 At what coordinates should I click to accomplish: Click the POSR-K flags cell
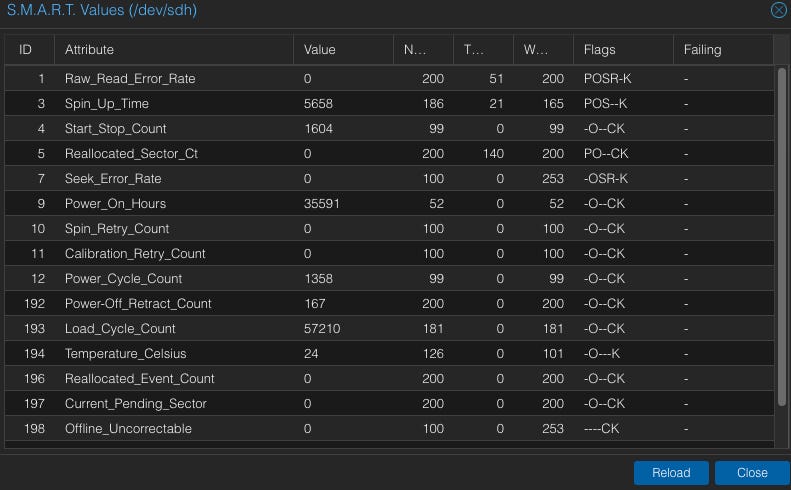pyautogui.click(x=607, y=79)
